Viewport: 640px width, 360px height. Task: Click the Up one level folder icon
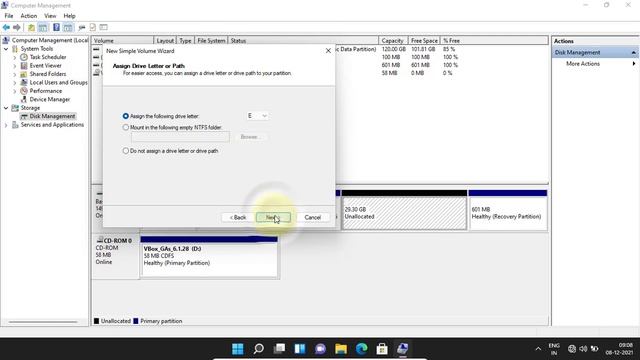tap(31, 27)
